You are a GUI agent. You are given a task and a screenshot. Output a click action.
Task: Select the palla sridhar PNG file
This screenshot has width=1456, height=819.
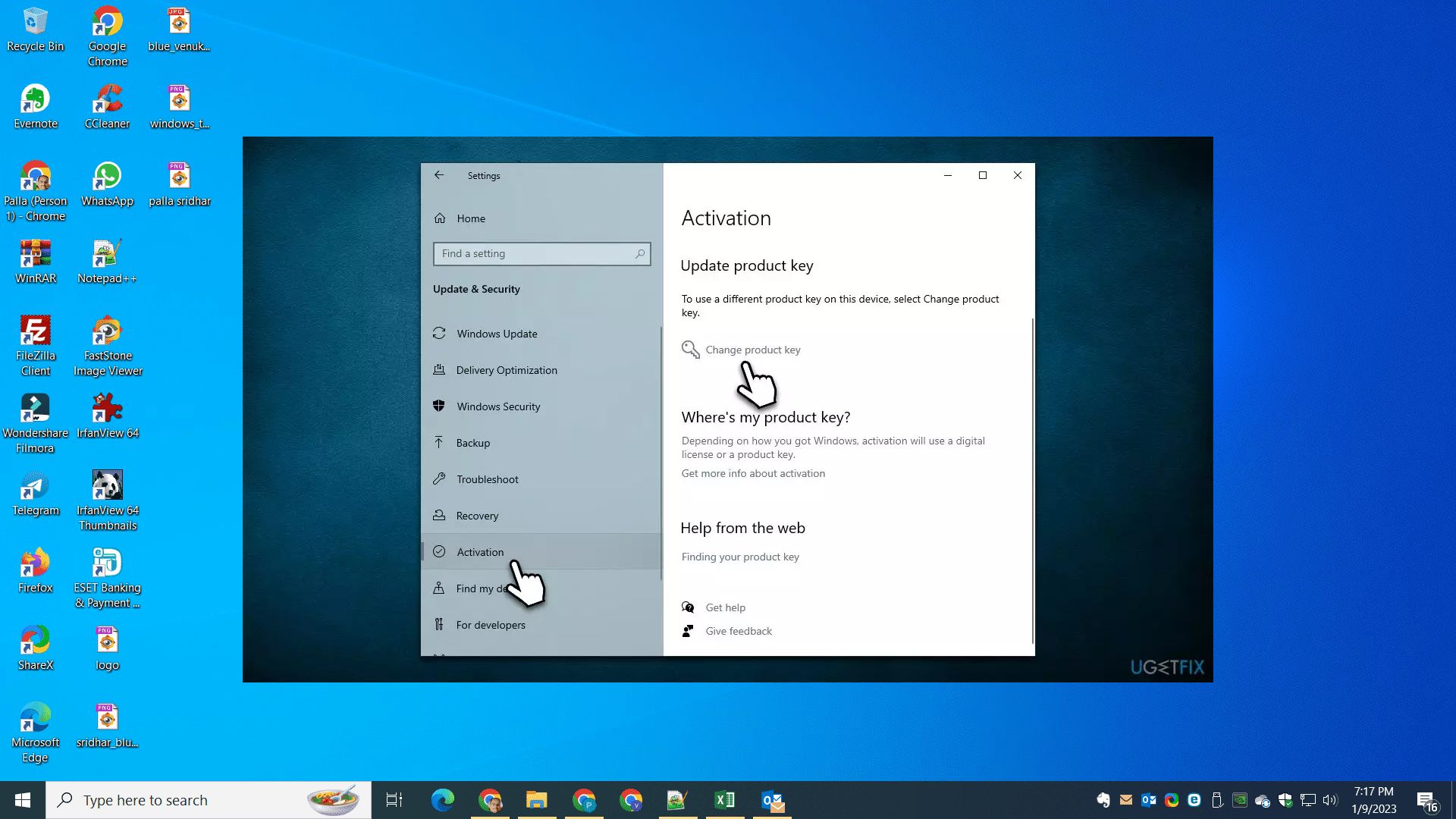point(179,184)
